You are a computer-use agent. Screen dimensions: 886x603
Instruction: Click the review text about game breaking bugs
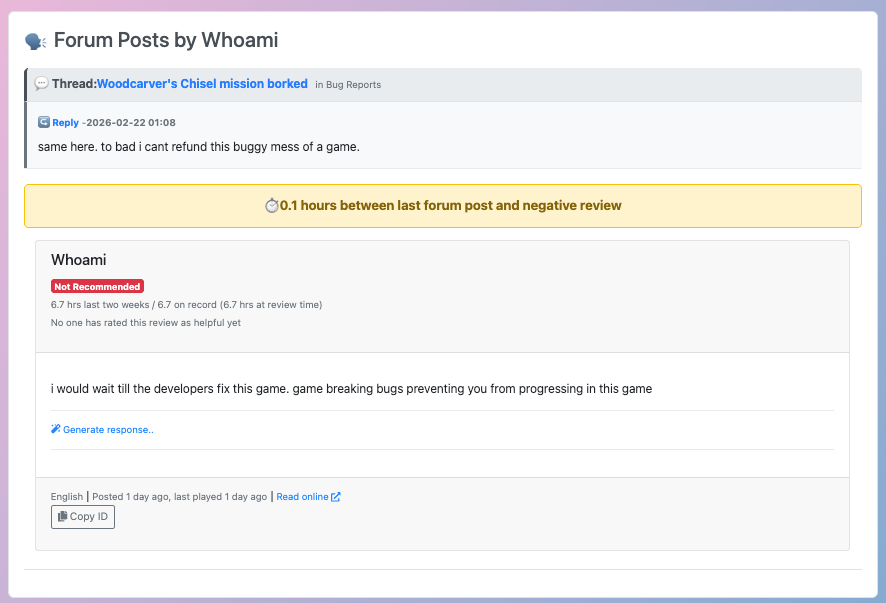(x=351, y=389)
